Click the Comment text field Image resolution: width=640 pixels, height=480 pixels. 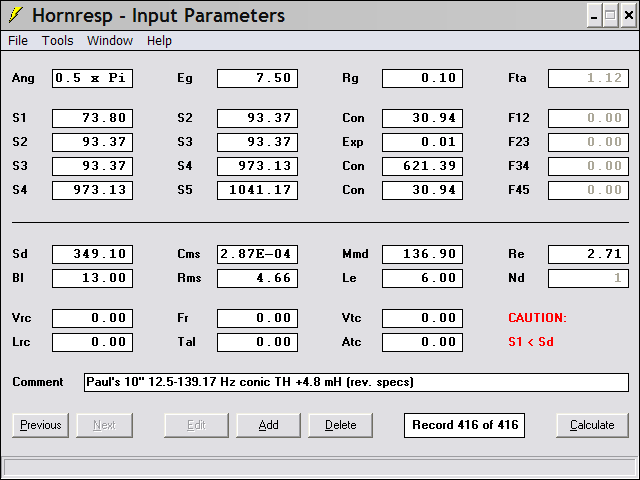(356, 382)
